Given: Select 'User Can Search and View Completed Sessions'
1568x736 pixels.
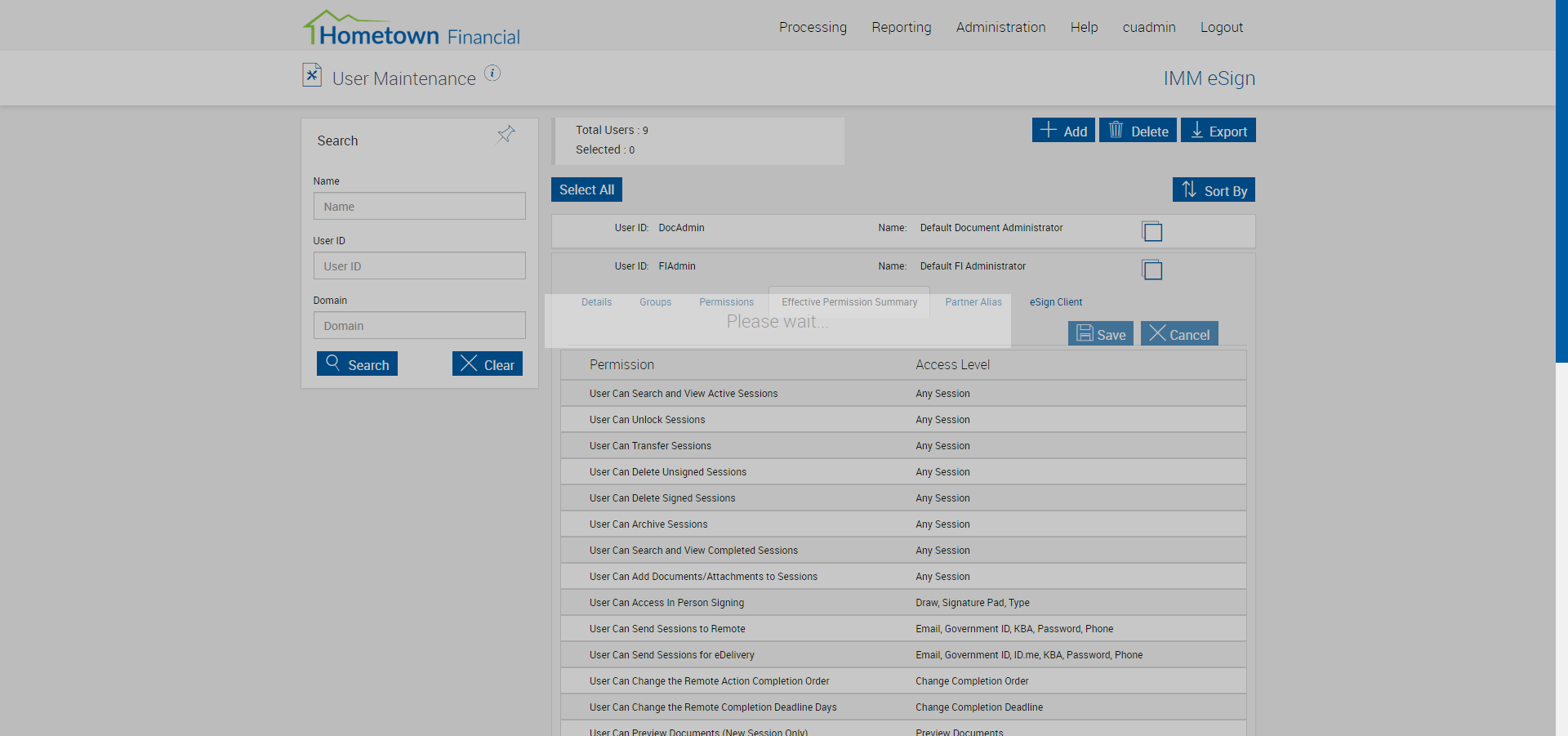Looking at the screenshot, I should (x=903, y=550).
